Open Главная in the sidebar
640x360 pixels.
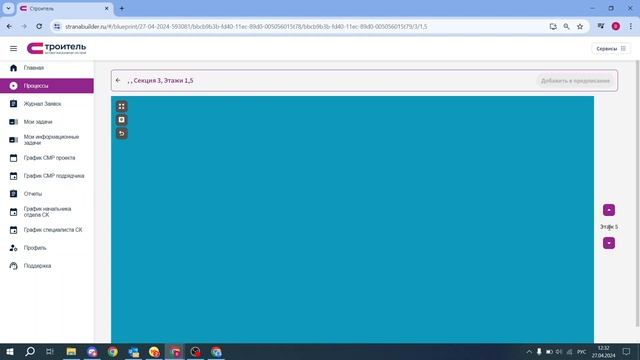(x=47, y=68)
